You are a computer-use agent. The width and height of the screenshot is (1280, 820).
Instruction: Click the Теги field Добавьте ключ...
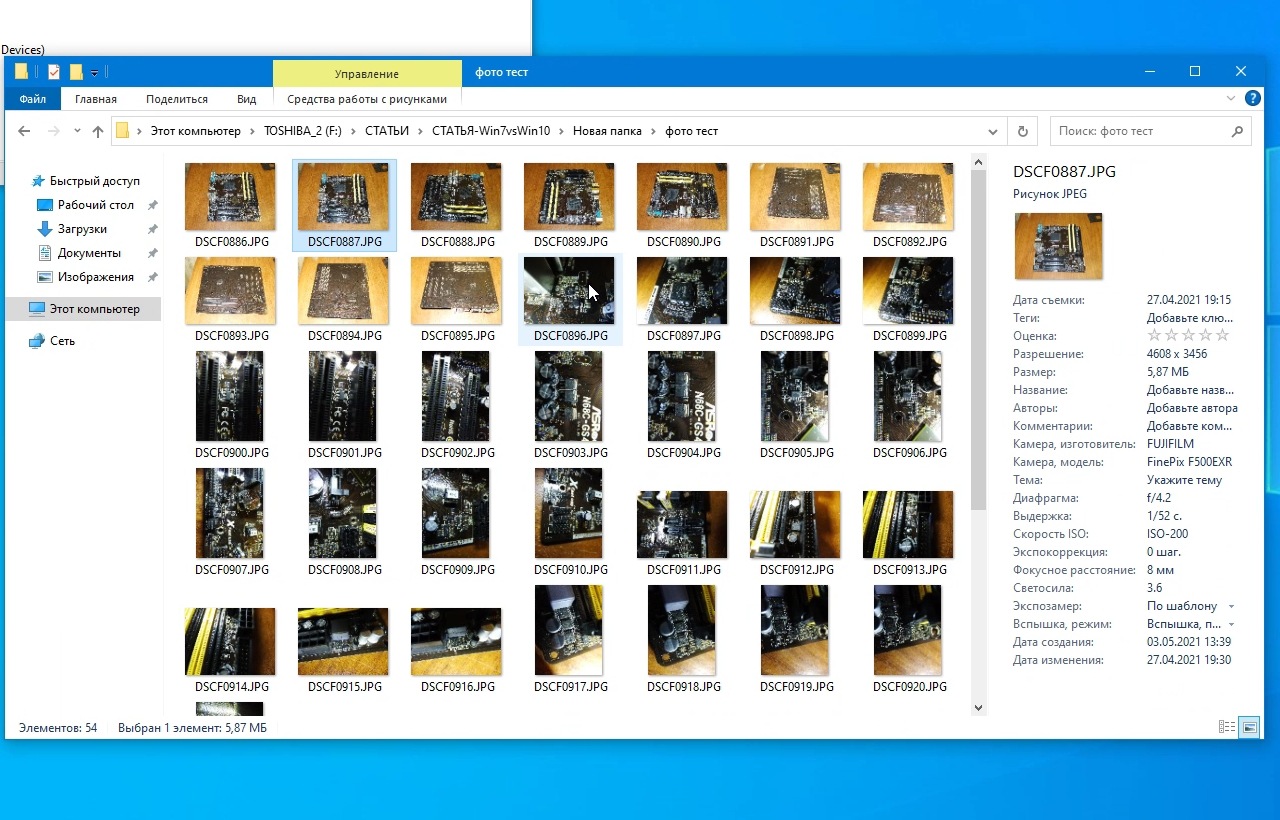pos(1189,318)
